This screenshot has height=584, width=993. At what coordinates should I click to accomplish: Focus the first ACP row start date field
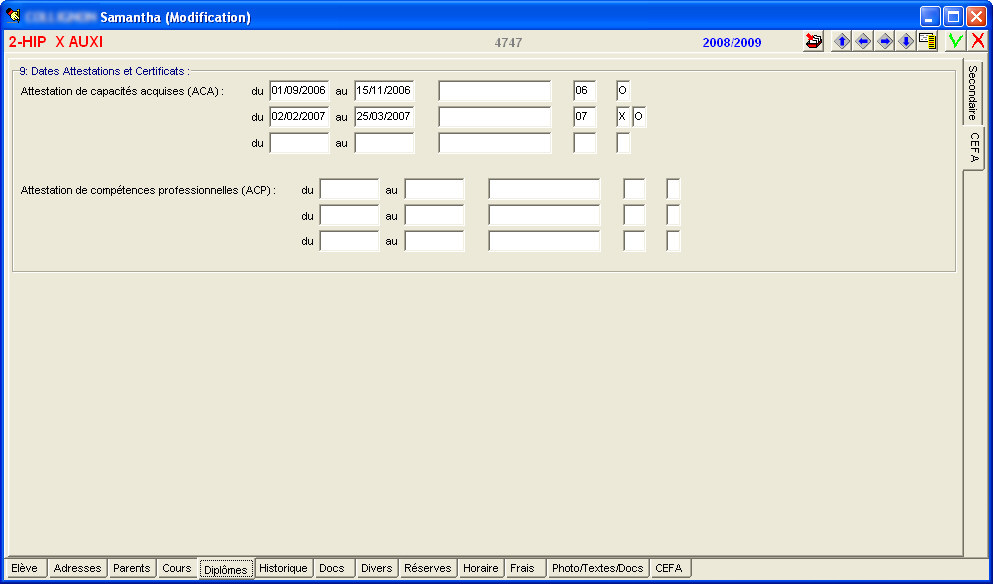(350, 189)
